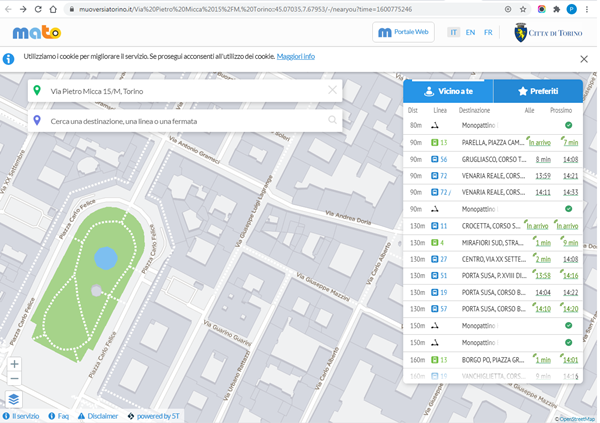The image size is (600, 423).
Task: Open the Maggiori info cookie link
Action: point(295,57)
